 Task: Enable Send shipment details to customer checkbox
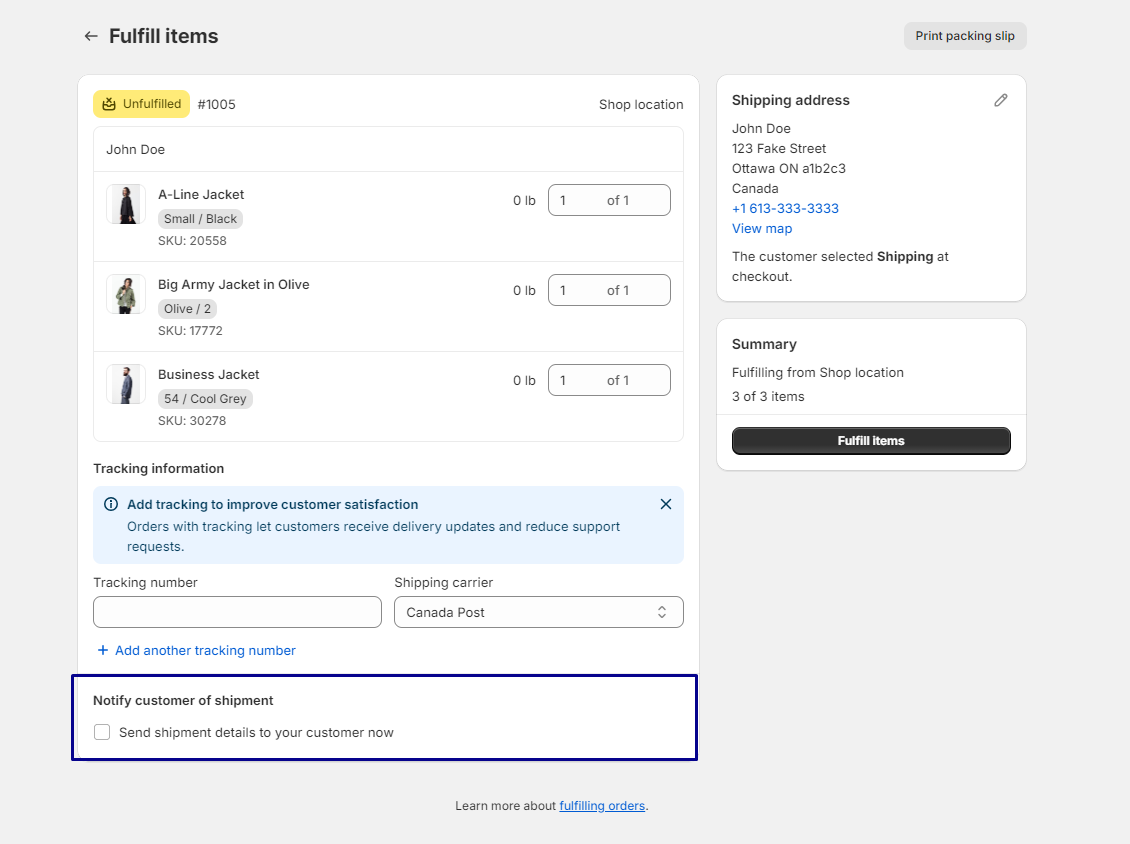pos(102,732)
